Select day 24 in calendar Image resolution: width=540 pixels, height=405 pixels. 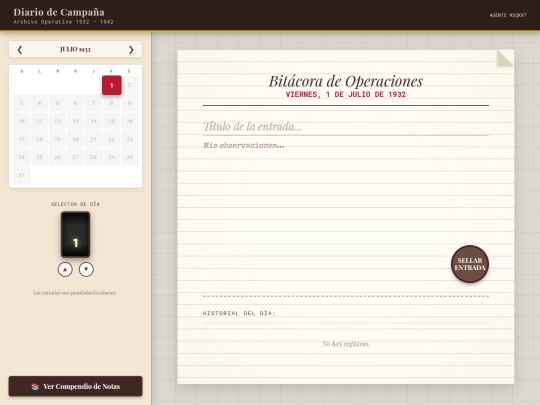[x=21, y=157]
